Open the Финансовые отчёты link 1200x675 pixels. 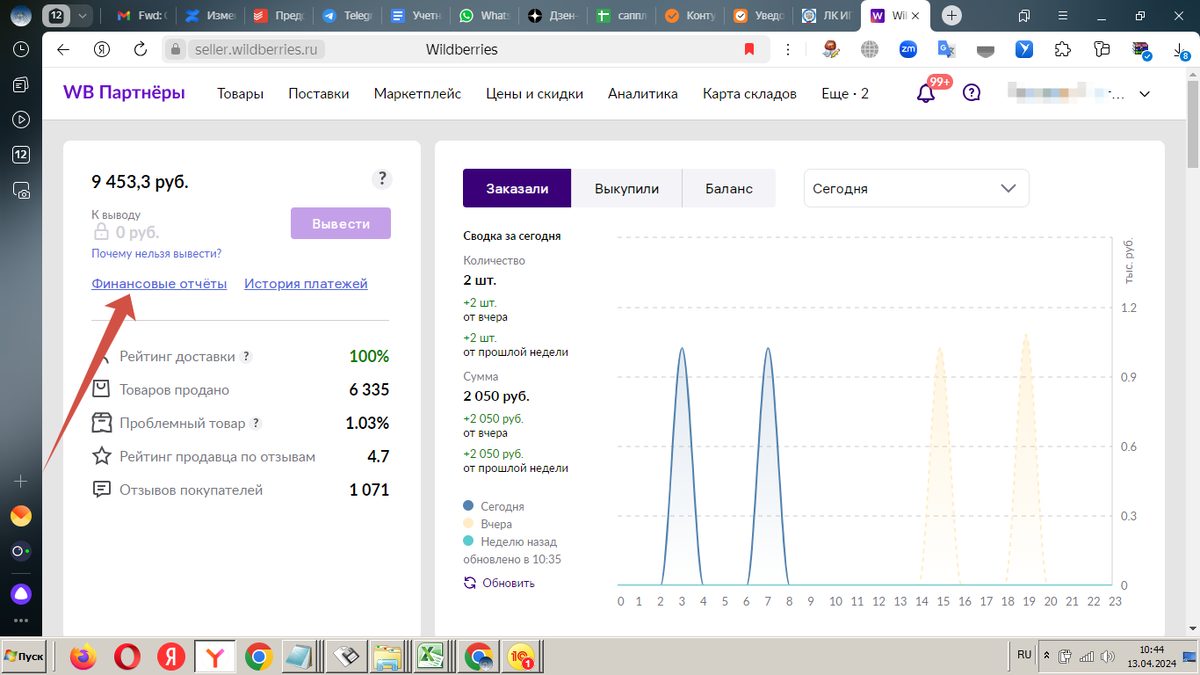(x=159, y=283)
